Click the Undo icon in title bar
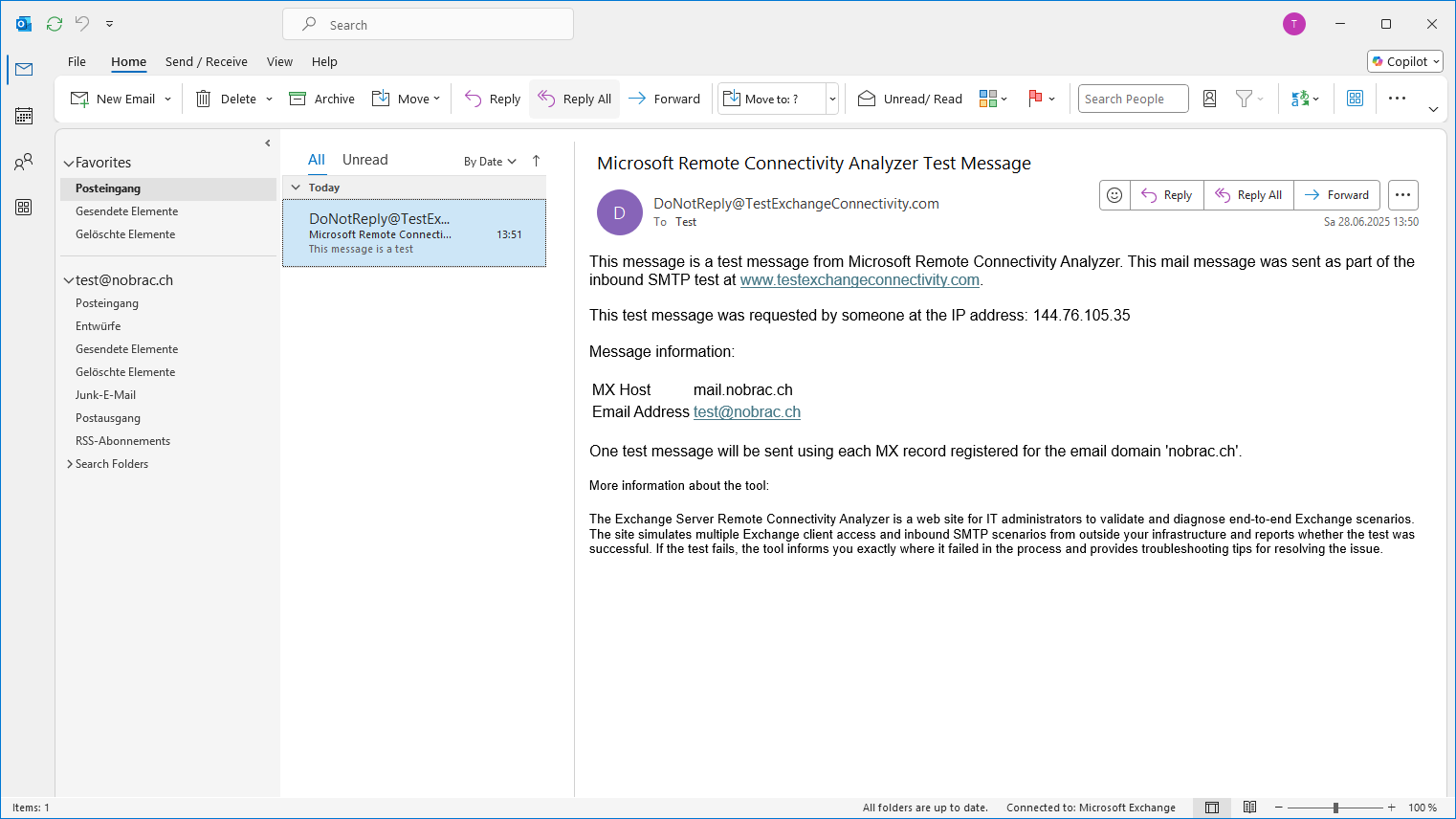The width and height of the screenshot is (1456, 819). (82, 24)
